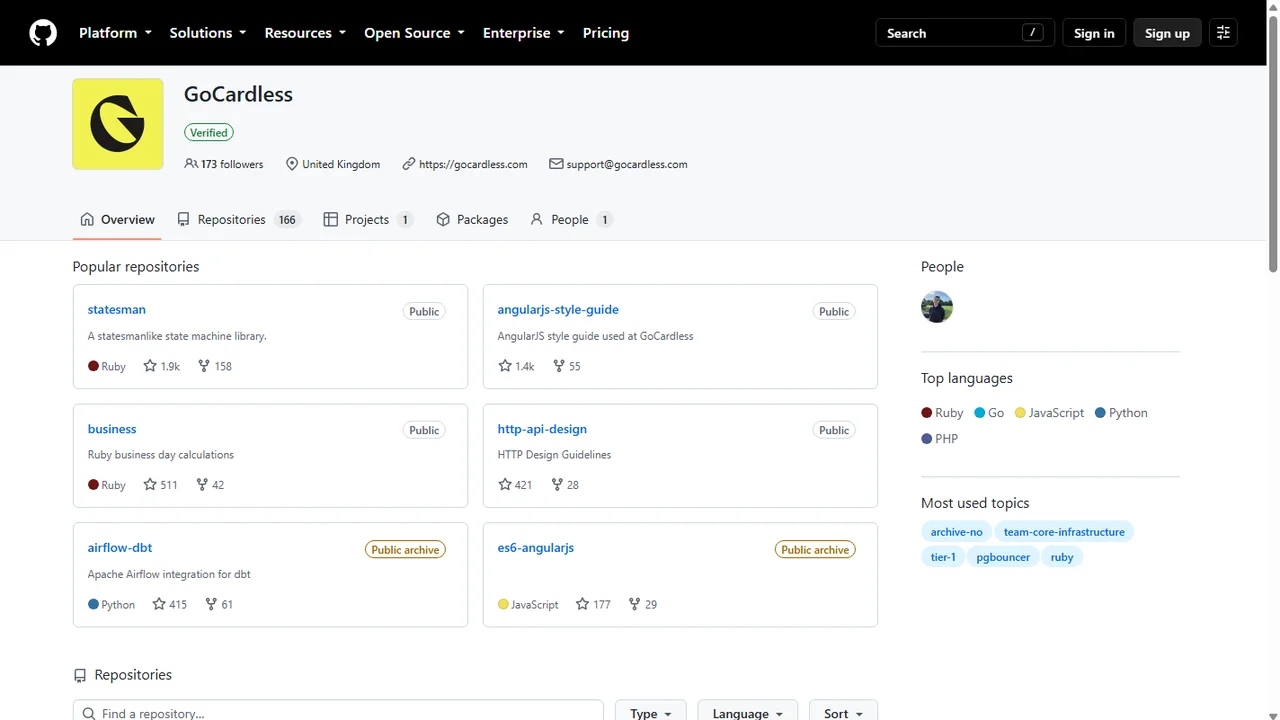View stargazers of the statesman repository

162,366
